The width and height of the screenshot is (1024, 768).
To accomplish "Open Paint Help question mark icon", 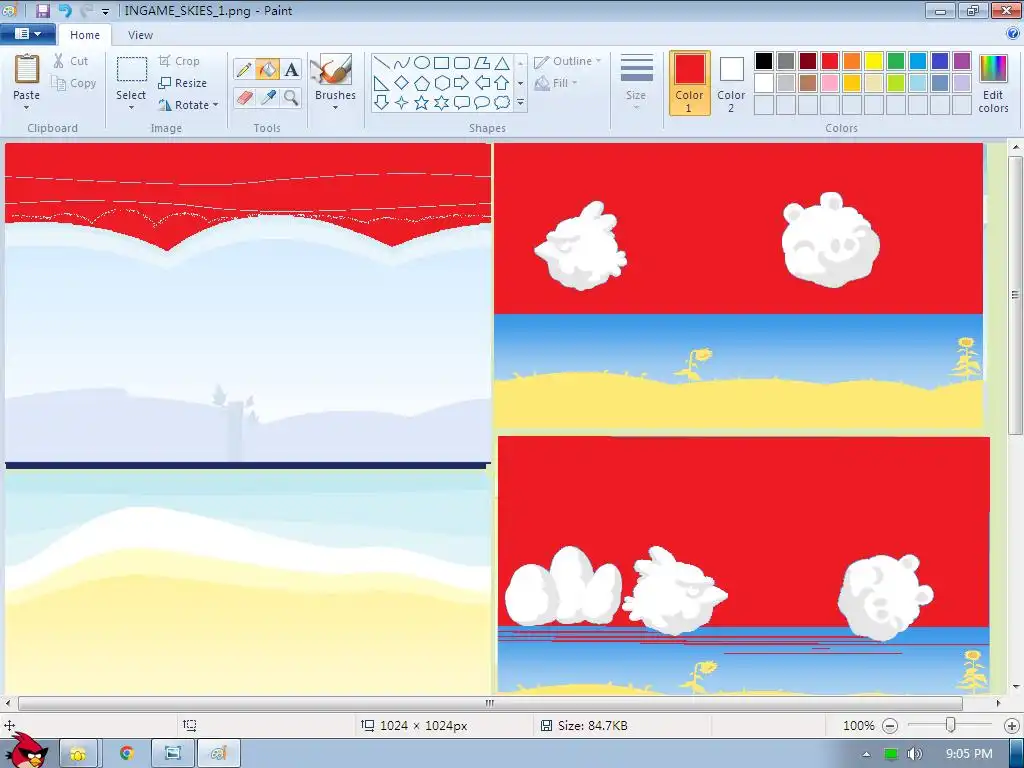I will (x=1013, y=34).
